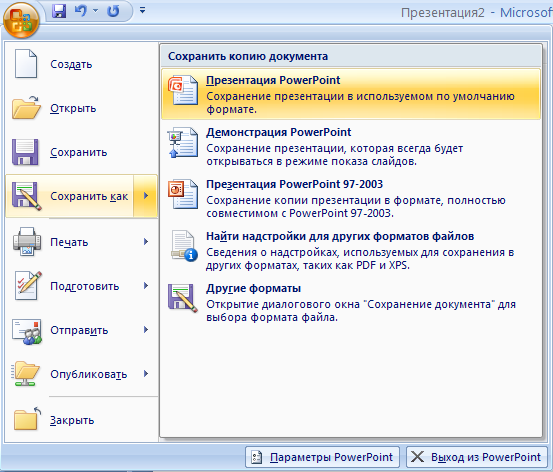Screen dimensions: 553x472
Task: Click the Параметры PowerPoint button
Action: pyautogui.click(x=322, y=457)
